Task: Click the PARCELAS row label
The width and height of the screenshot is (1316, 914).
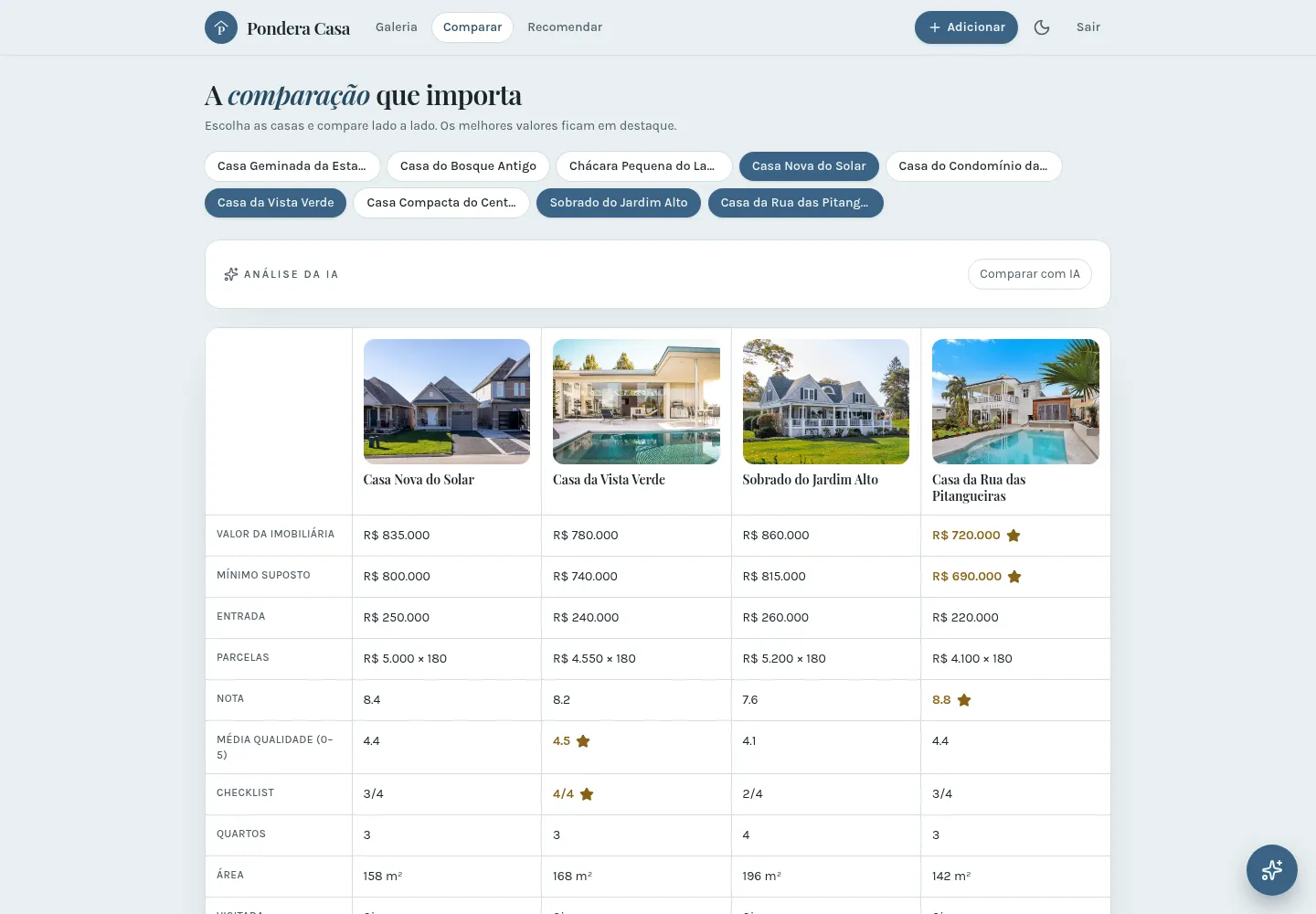Action: (x=243, y=657)
